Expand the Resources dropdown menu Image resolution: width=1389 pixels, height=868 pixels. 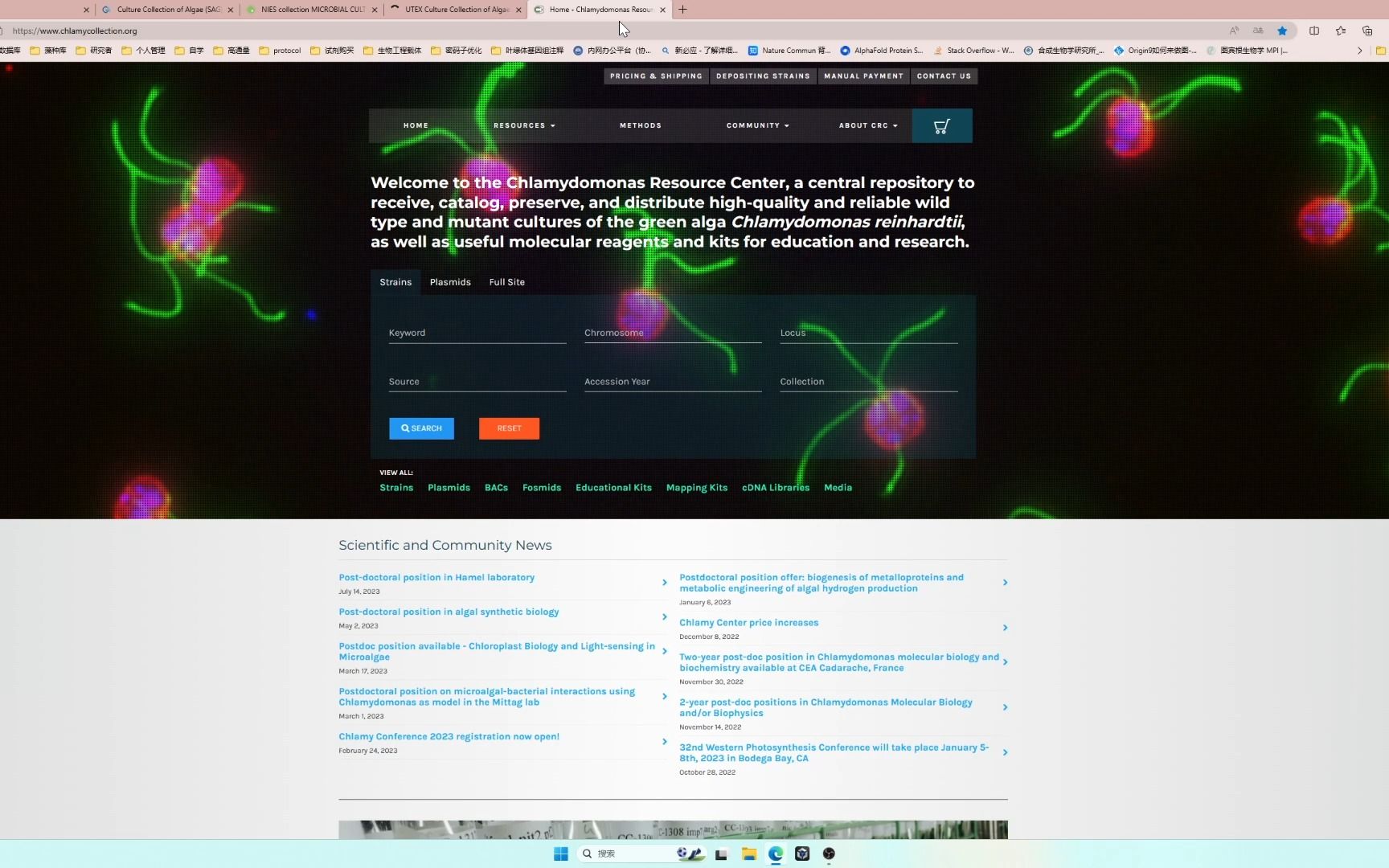click(x=524, y=125)
